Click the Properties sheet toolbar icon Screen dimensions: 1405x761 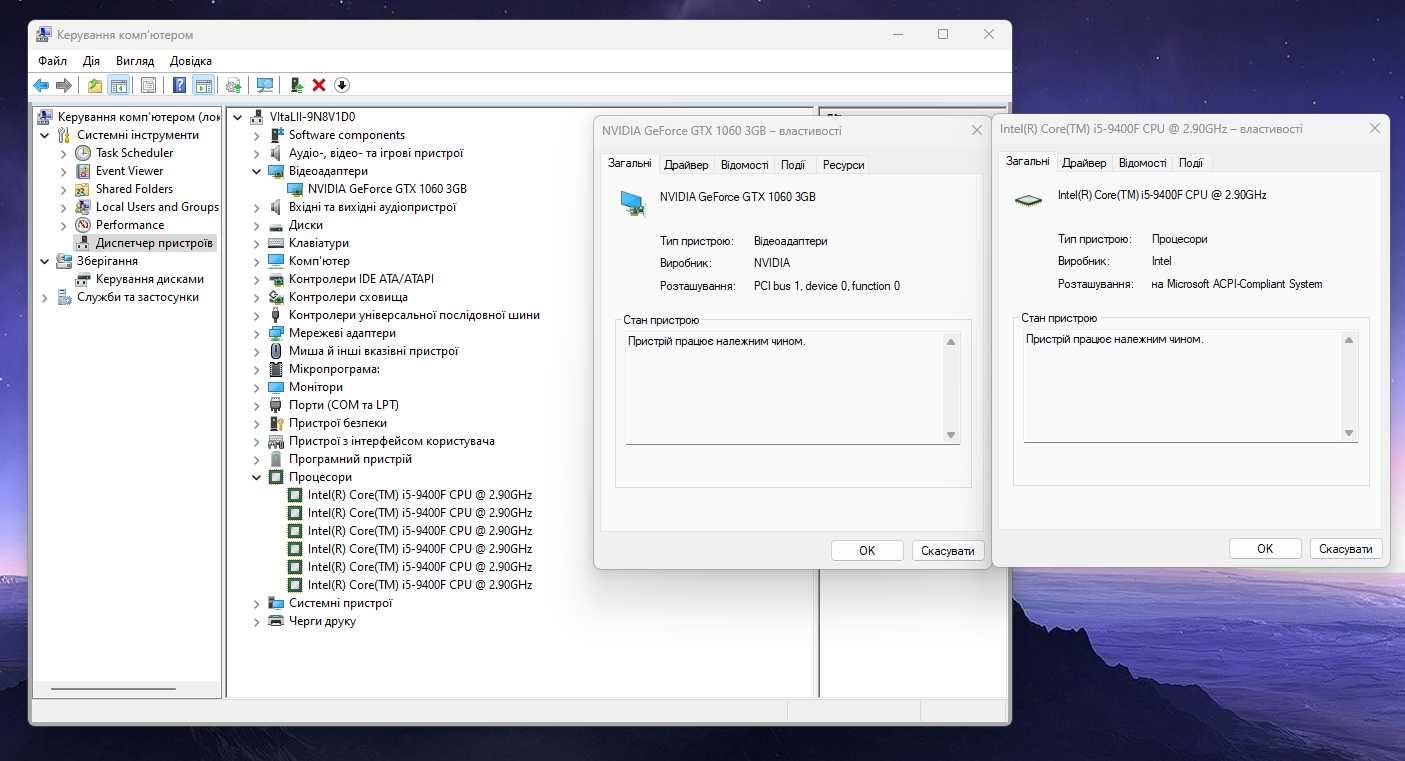pyautogui.click(x=149, y=85)
